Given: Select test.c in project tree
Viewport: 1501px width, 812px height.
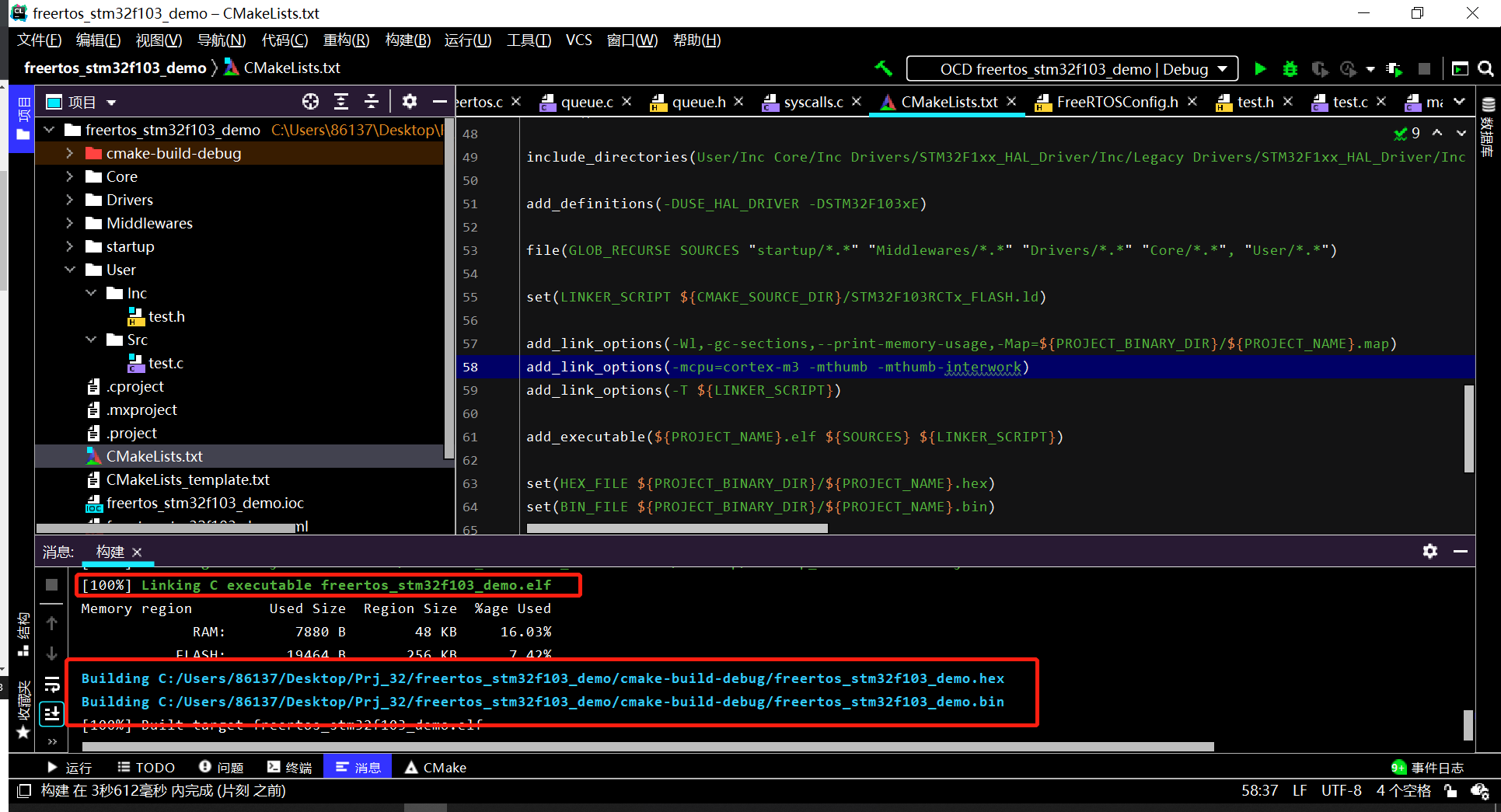Looking at the screenshot, I should (166, 364).
